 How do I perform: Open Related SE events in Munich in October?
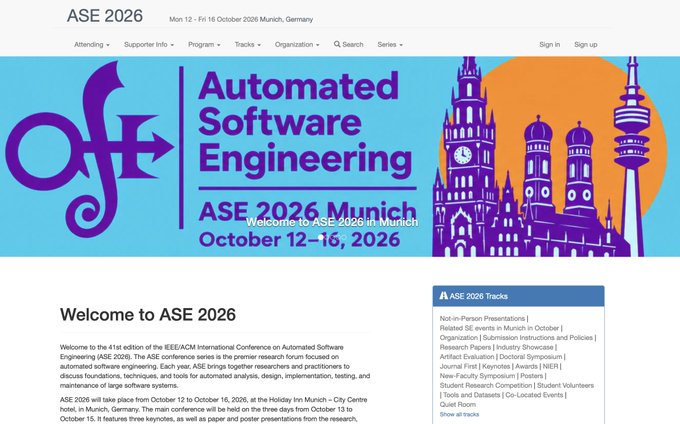click(499, 328)
